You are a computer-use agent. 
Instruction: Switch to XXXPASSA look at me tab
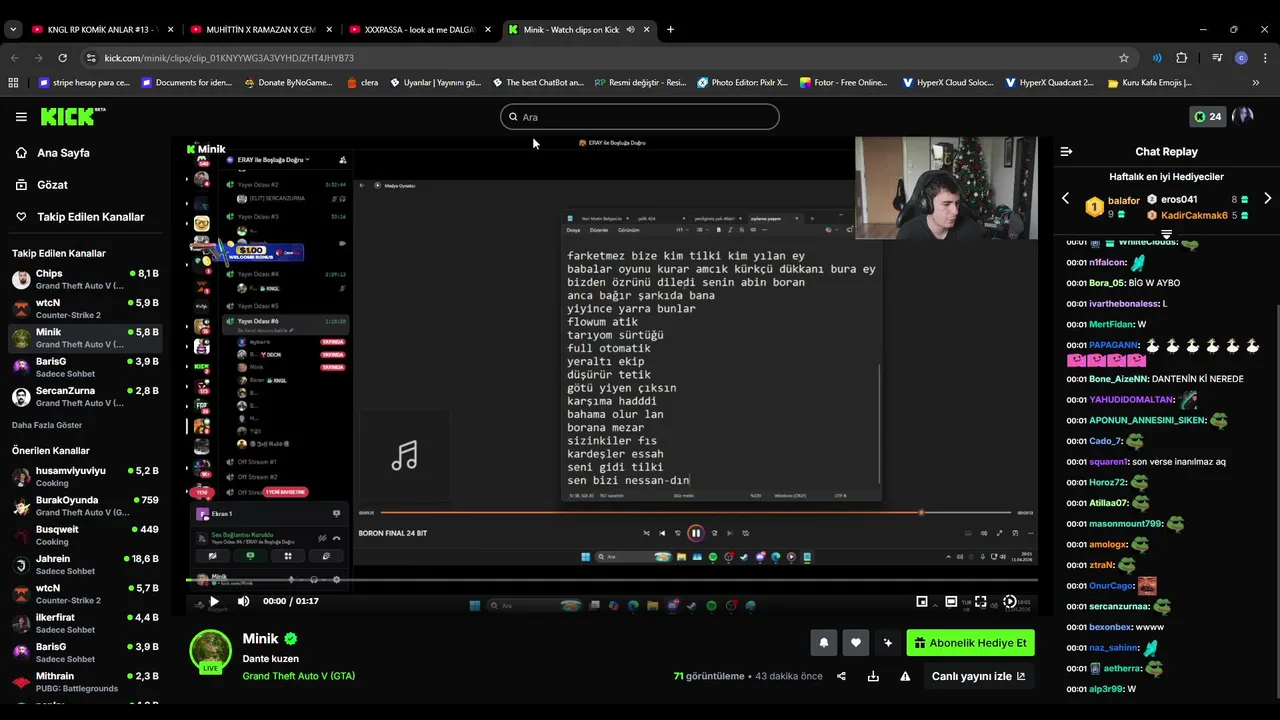click(x=419, y=29)
